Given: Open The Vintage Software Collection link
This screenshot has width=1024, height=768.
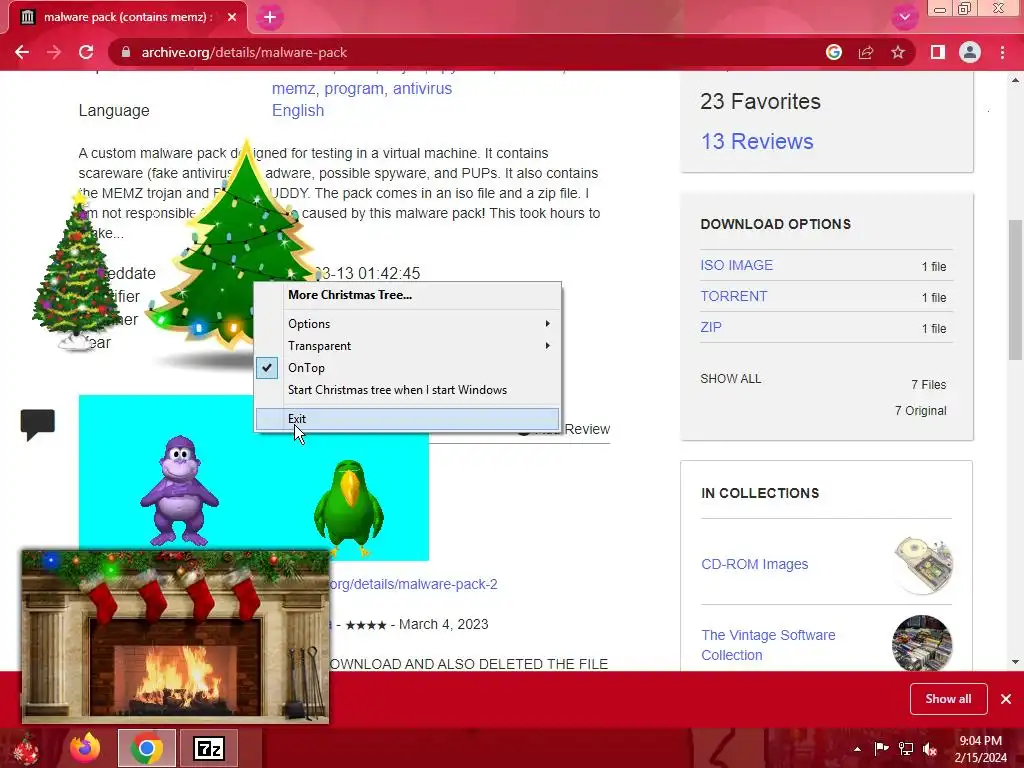Looking at the screenshot, I should point(768,645).
